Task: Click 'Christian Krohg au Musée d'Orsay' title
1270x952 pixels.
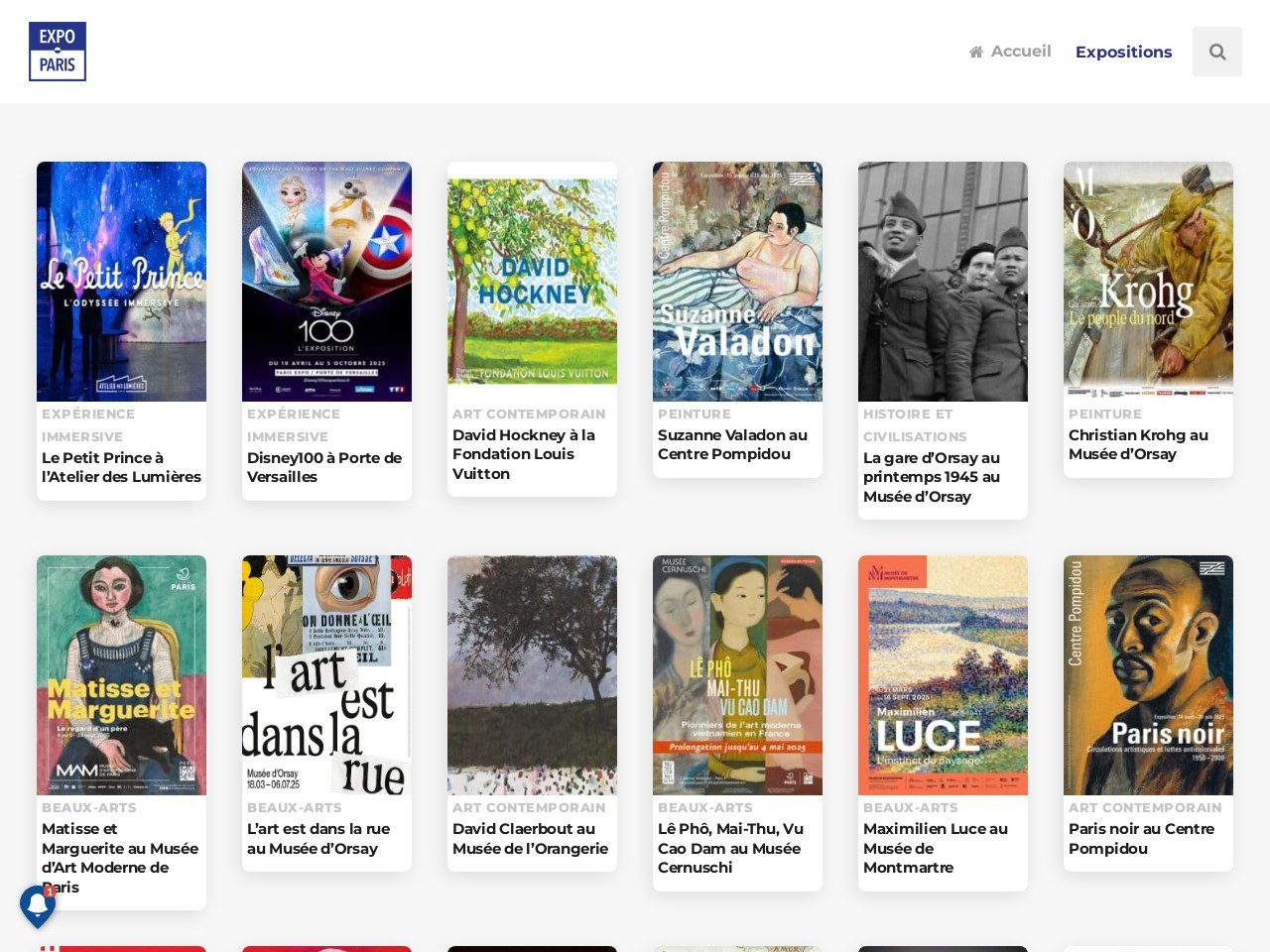Action: (x=1138, y=444)
